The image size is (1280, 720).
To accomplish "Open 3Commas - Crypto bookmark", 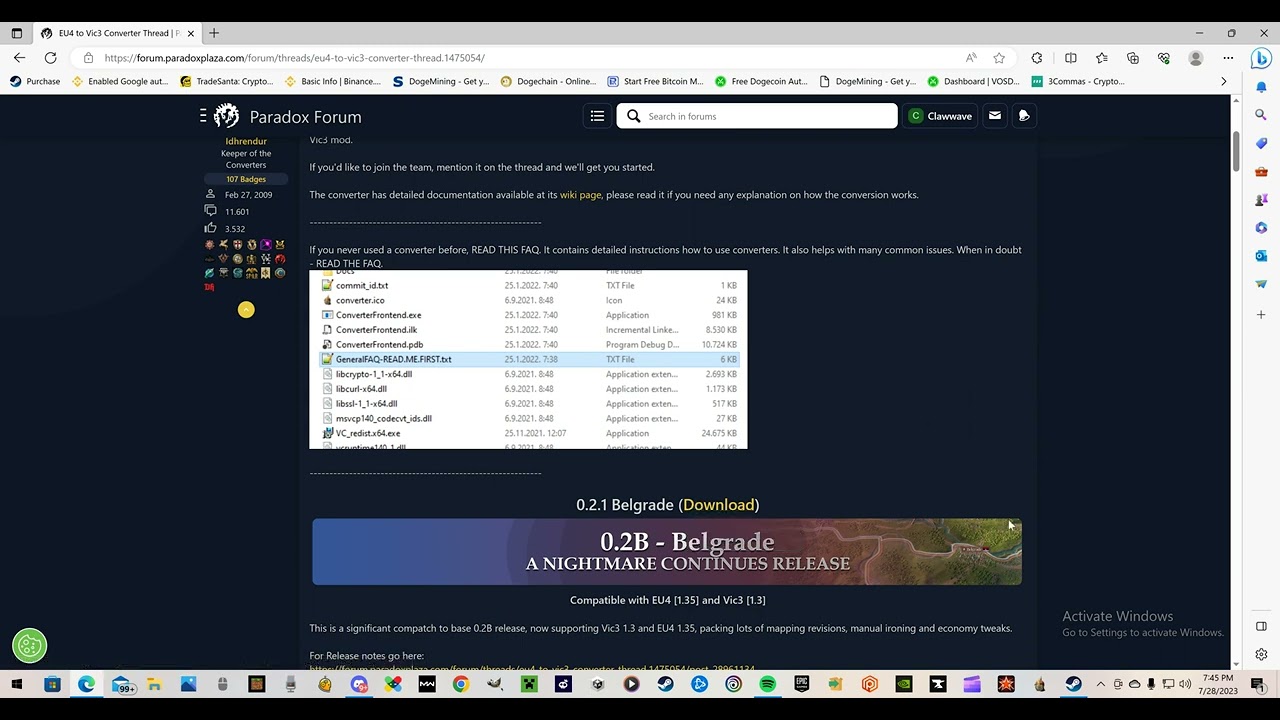I will click(1078, 81).
